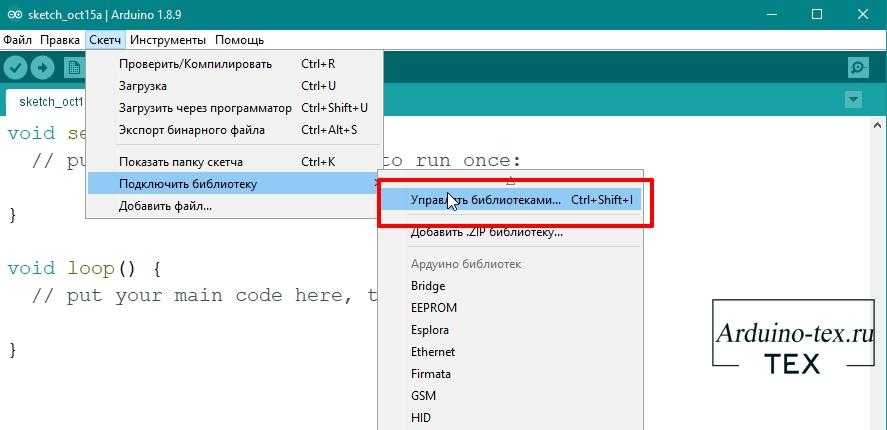Open the Помощь menu
This screenshot has width=887, height=430.
pyautogui.click(x=240, y=40)
